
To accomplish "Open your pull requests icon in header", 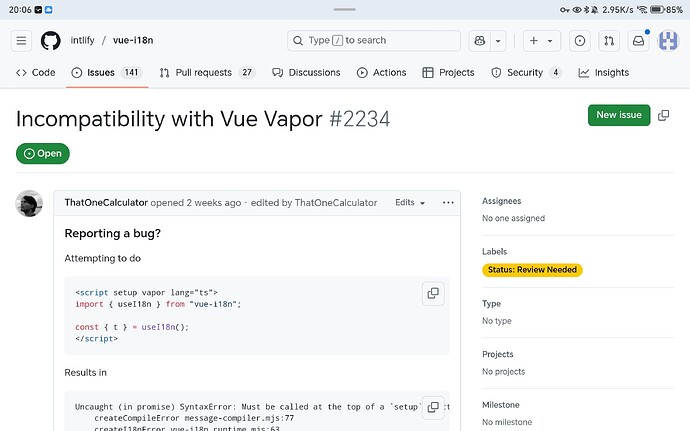I will coord(609,41).
